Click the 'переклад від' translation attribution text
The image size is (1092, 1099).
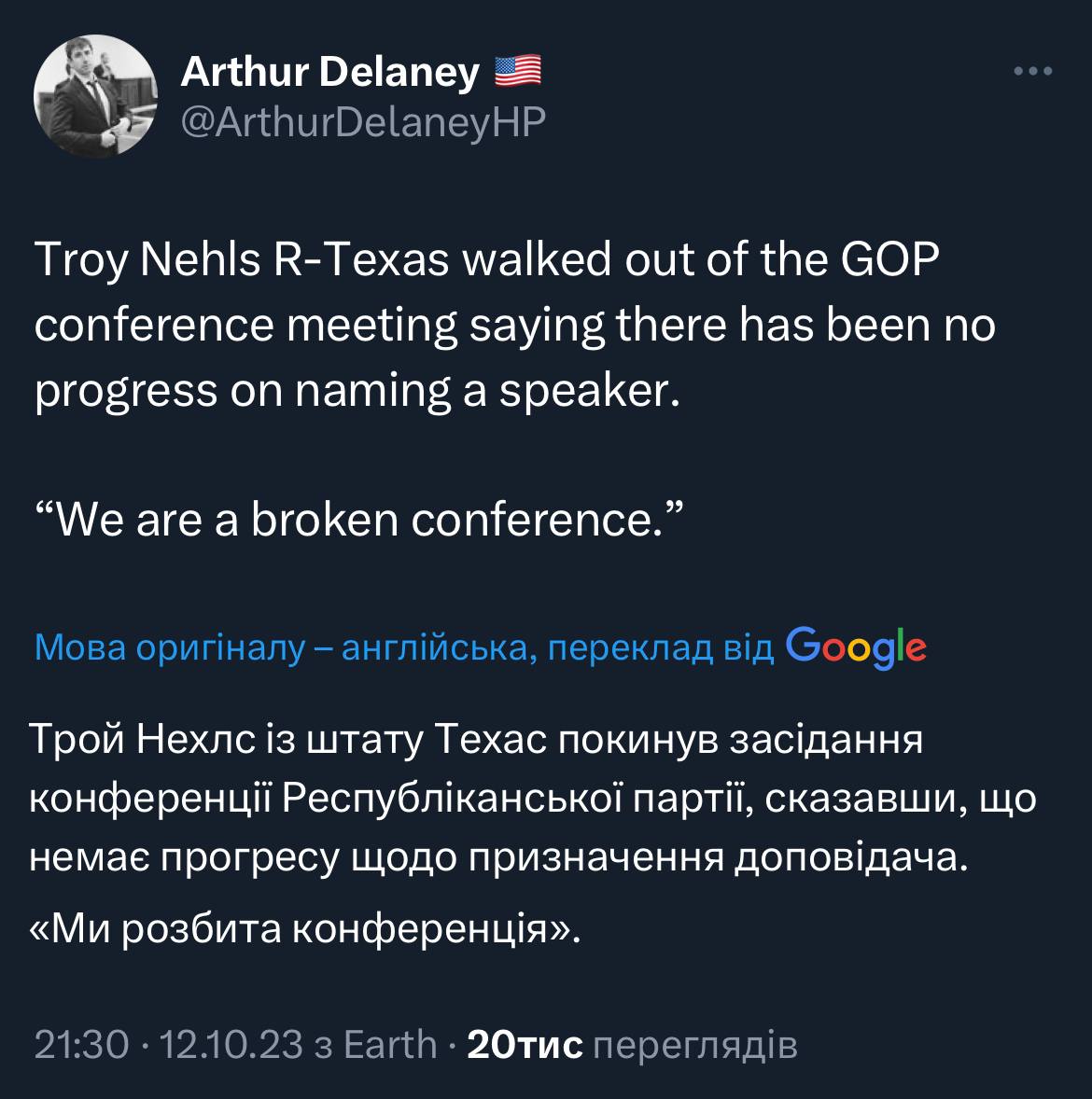[661, 647]
